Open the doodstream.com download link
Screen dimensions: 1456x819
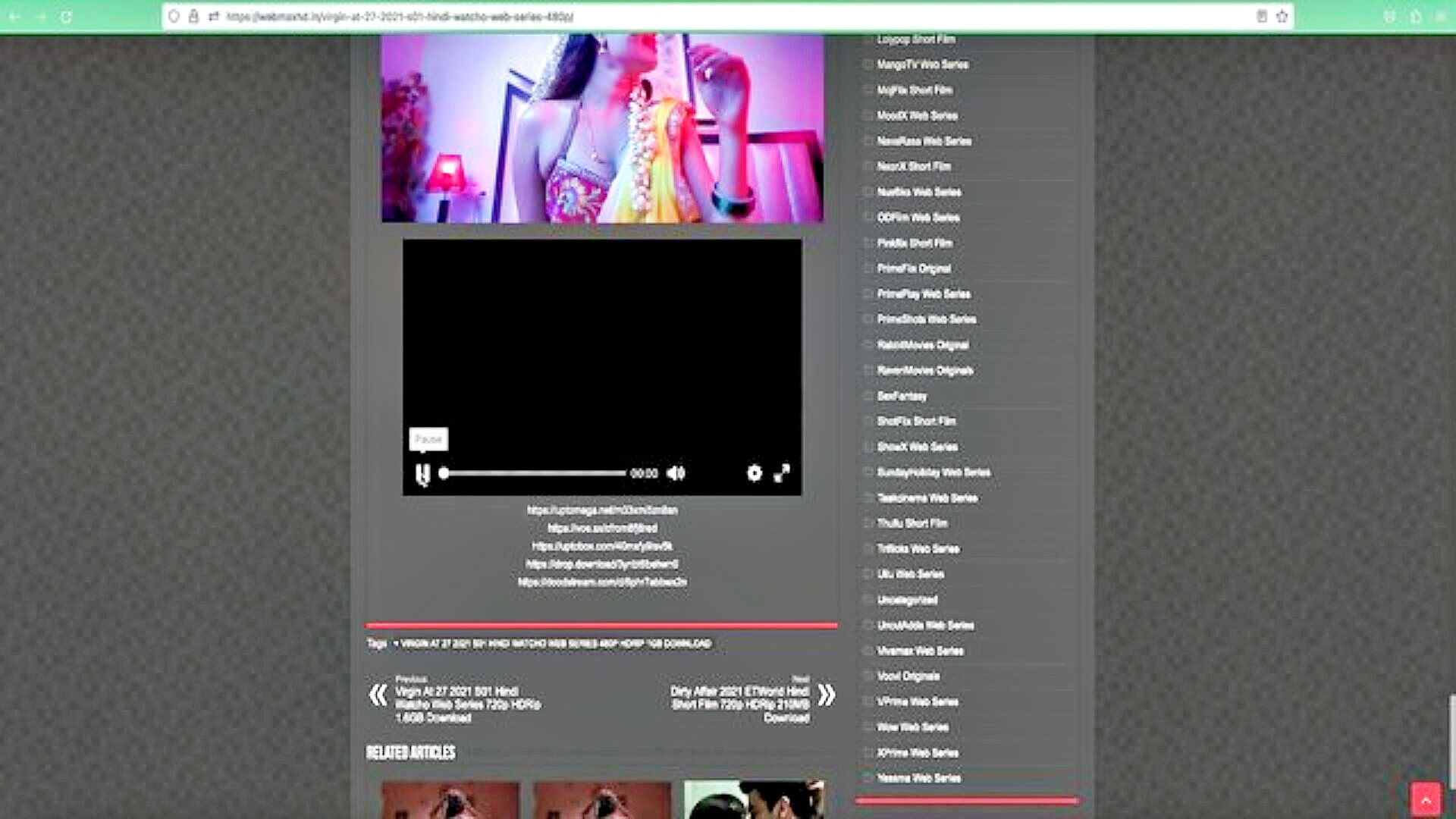(x=602, y=582)
